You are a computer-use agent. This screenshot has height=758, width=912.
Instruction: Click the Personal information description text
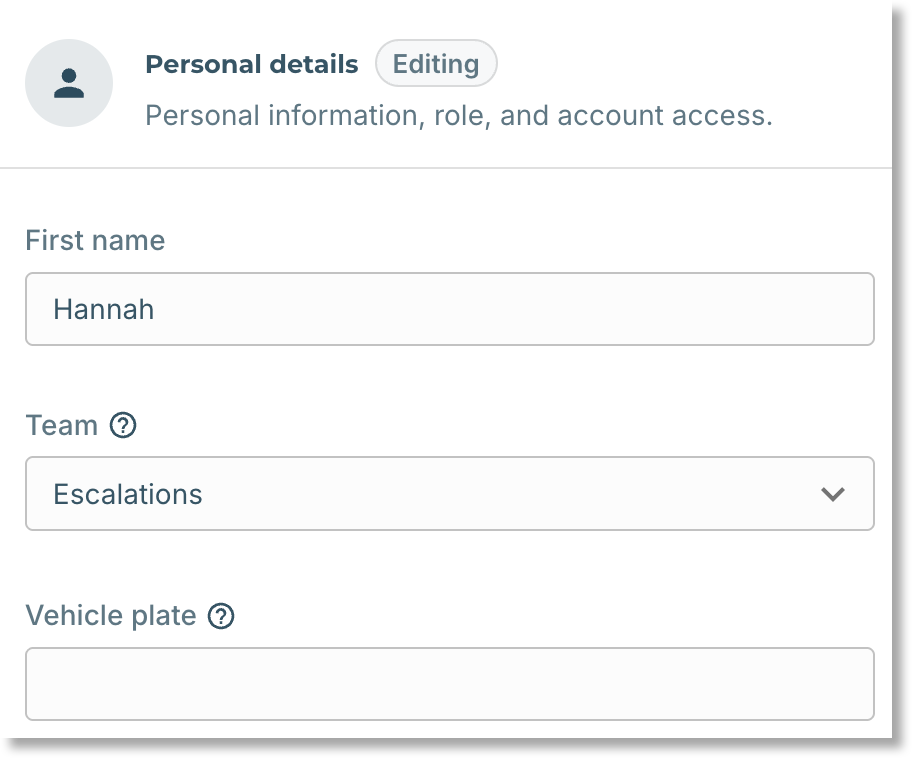click(459, 115)
